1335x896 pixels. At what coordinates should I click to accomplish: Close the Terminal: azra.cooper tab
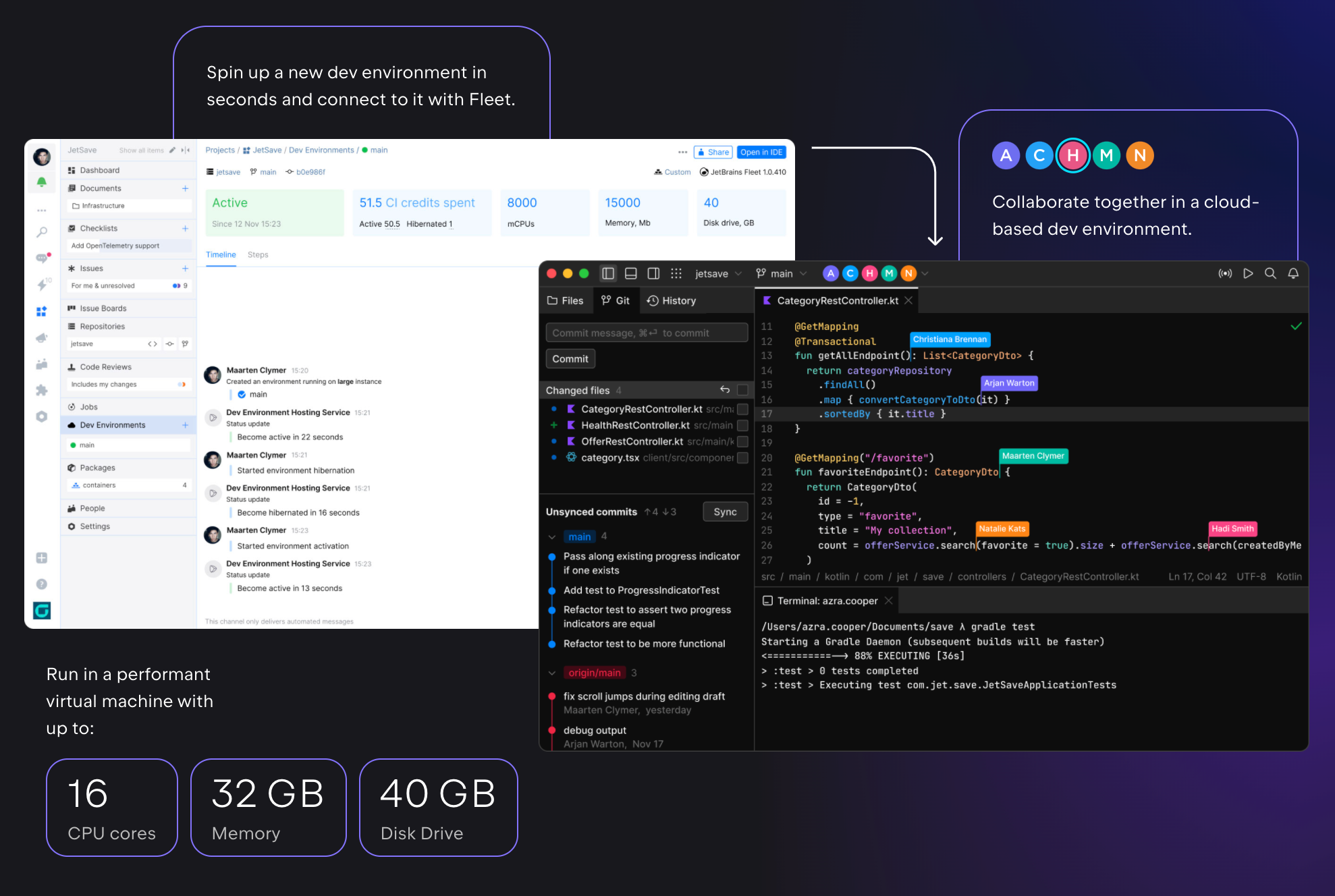(889, 600)
